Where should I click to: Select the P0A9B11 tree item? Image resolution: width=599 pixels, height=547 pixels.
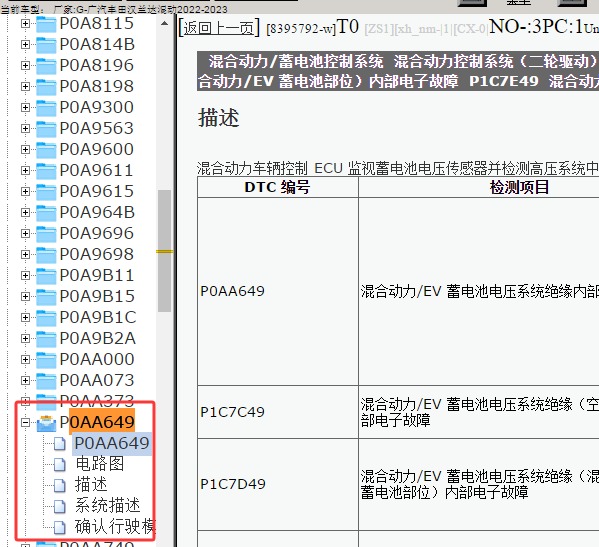(97, 276)
